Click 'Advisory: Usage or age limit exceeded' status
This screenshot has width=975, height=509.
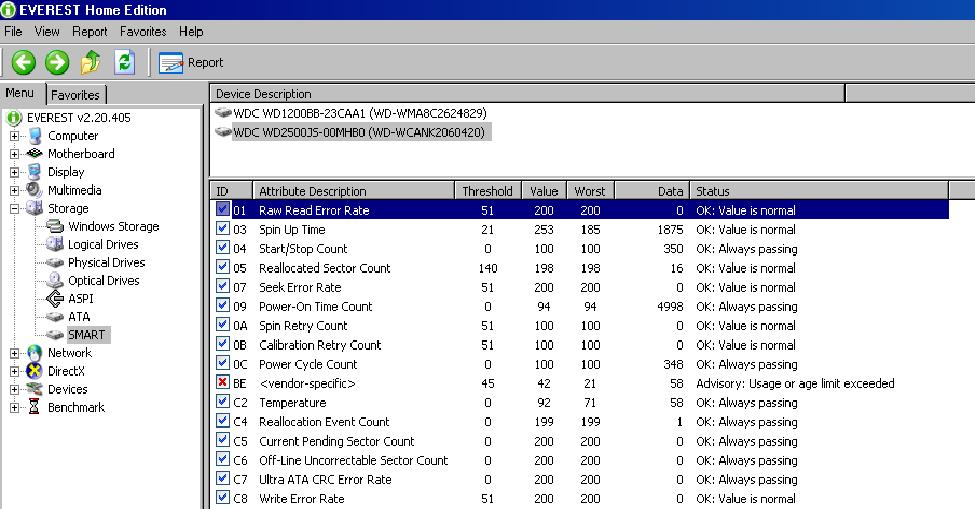click(x=795, y=383)
